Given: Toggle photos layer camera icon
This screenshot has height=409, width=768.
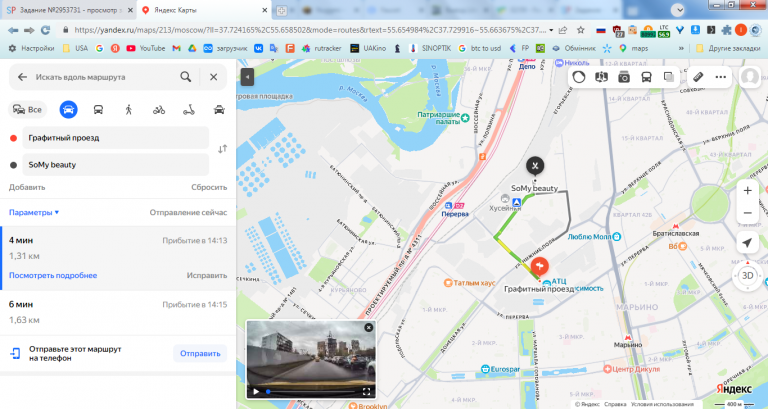Looking at the screenshot, I should pos(624,77).
